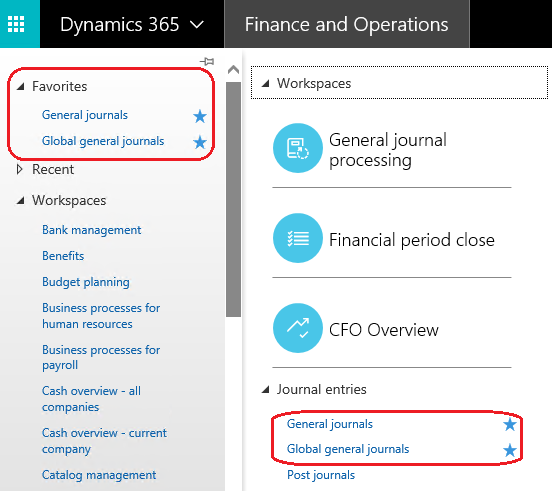Open General journal processing workspace icon
The height and width of the screenshot is (491, 552).
click(298, 148)
